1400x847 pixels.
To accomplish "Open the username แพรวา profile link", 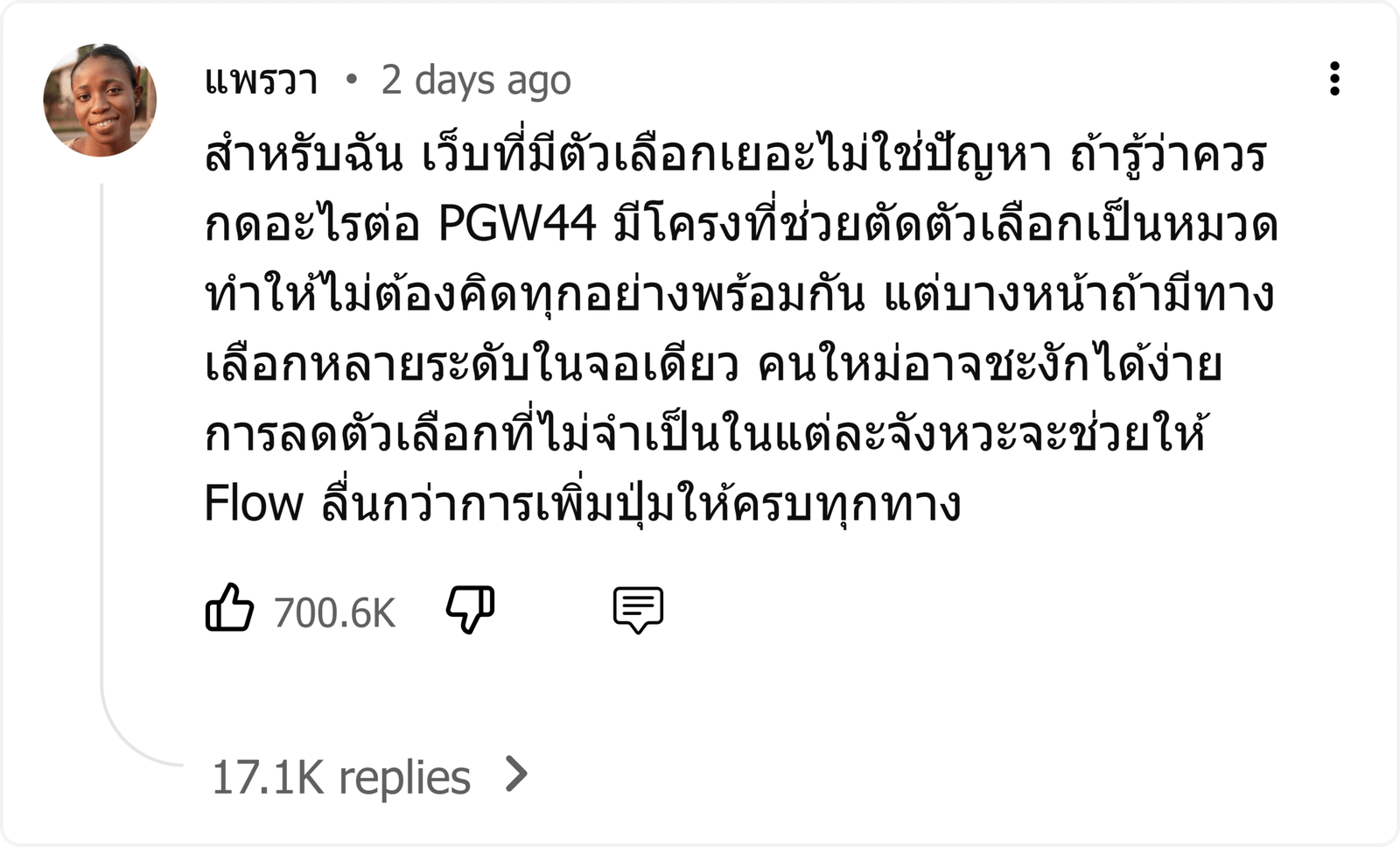I will click(x=261, y=80).
